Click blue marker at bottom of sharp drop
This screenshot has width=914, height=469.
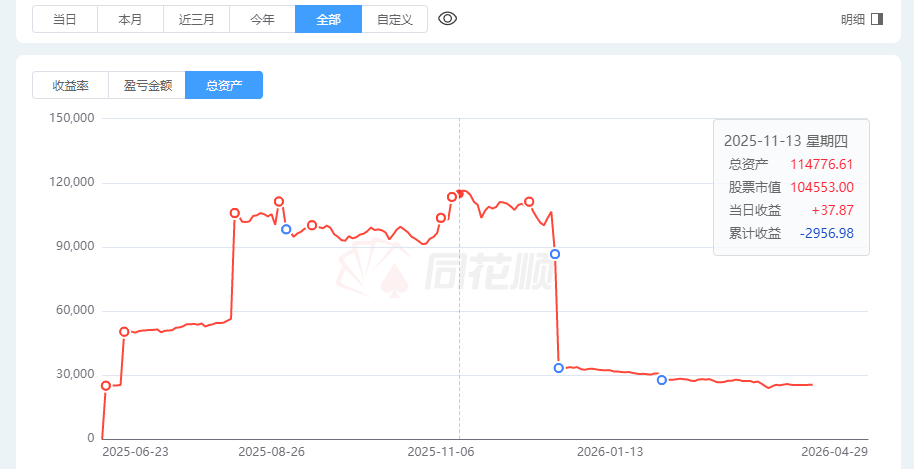(x=559, y=368)
